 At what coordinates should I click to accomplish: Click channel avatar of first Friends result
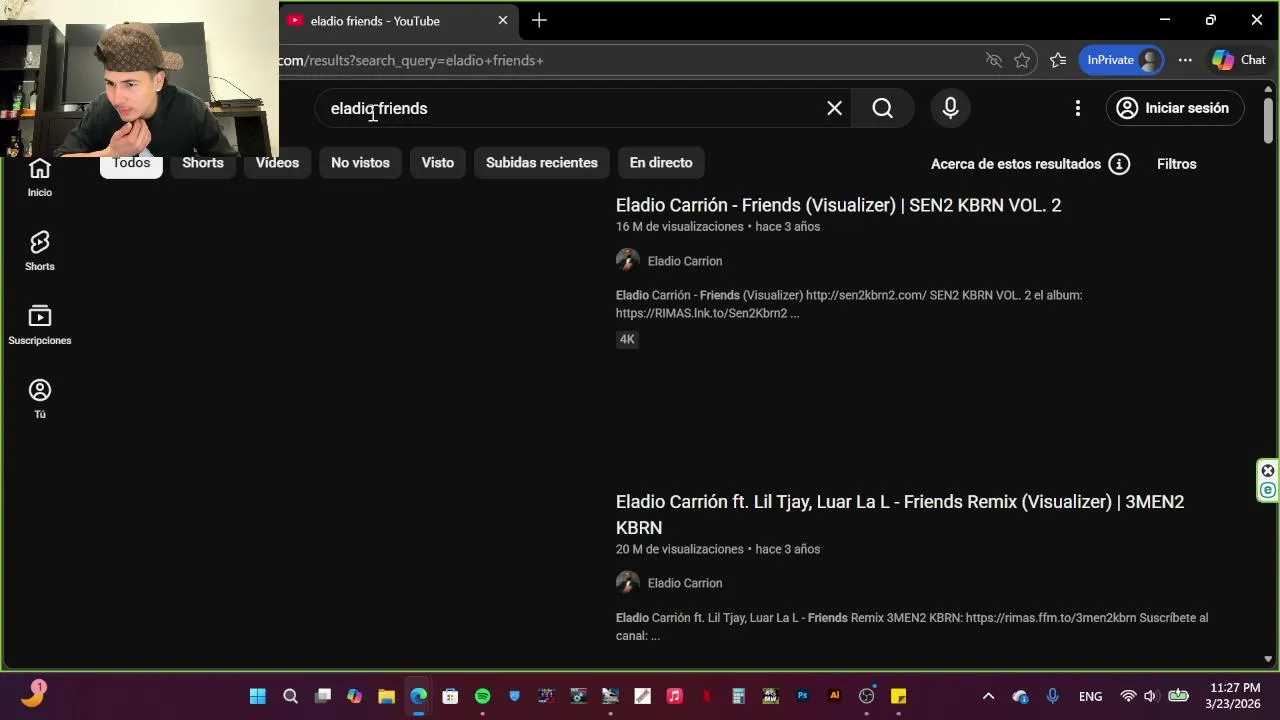click(627, 261)
